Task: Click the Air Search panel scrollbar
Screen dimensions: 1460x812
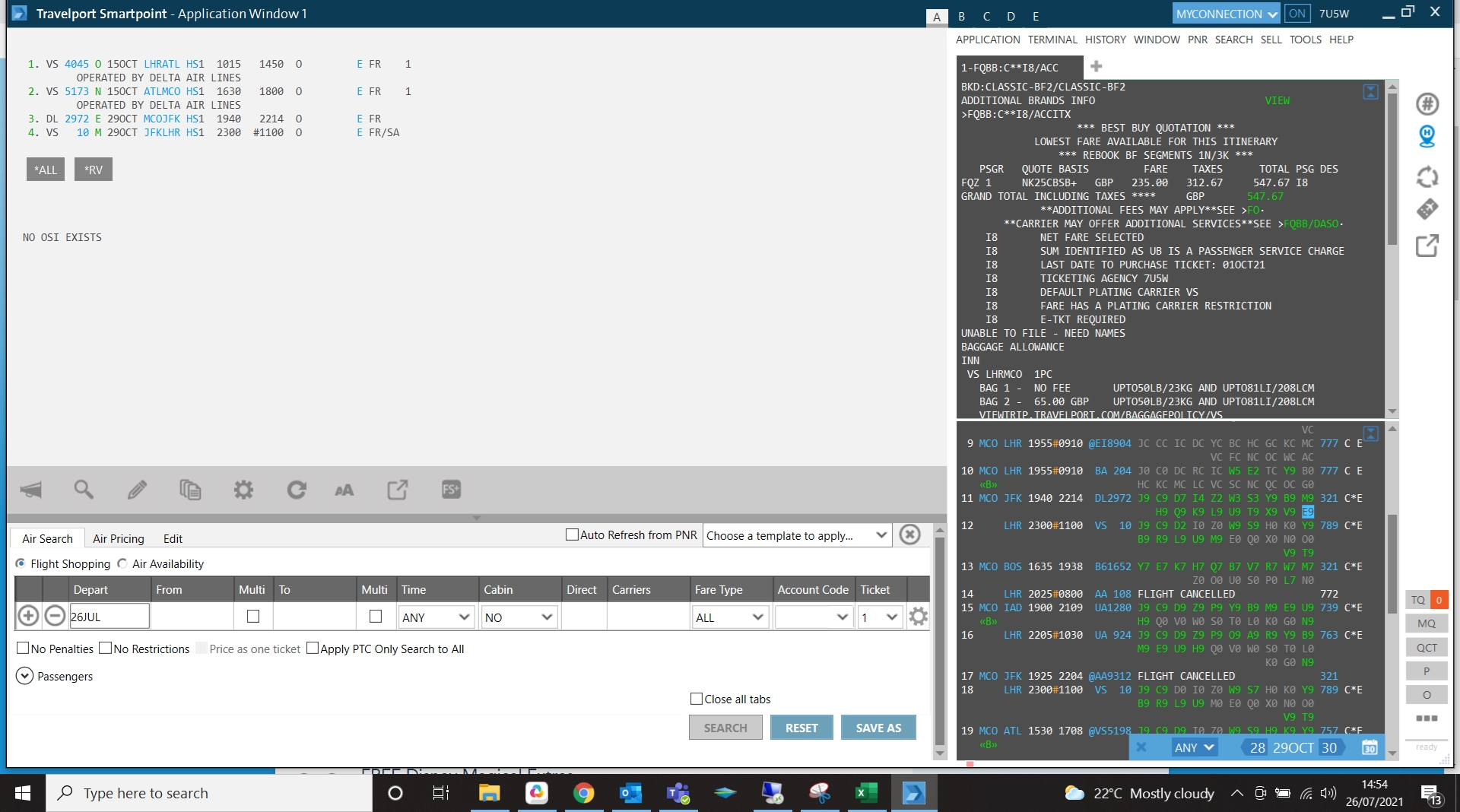Action: pyautogui.click(x=940, y=640)
